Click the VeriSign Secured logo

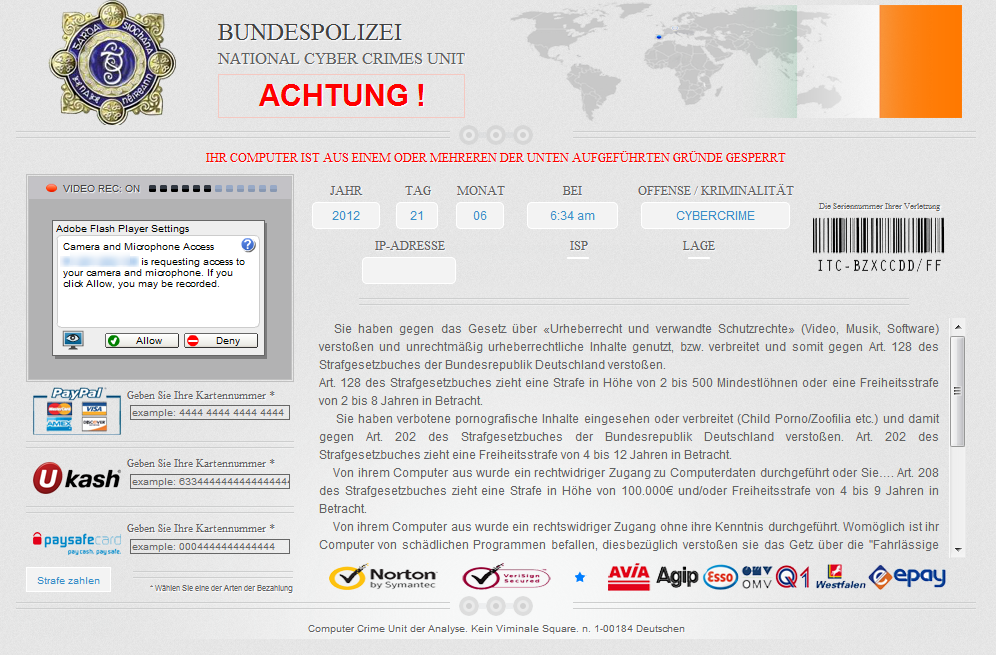pos(506,577)
